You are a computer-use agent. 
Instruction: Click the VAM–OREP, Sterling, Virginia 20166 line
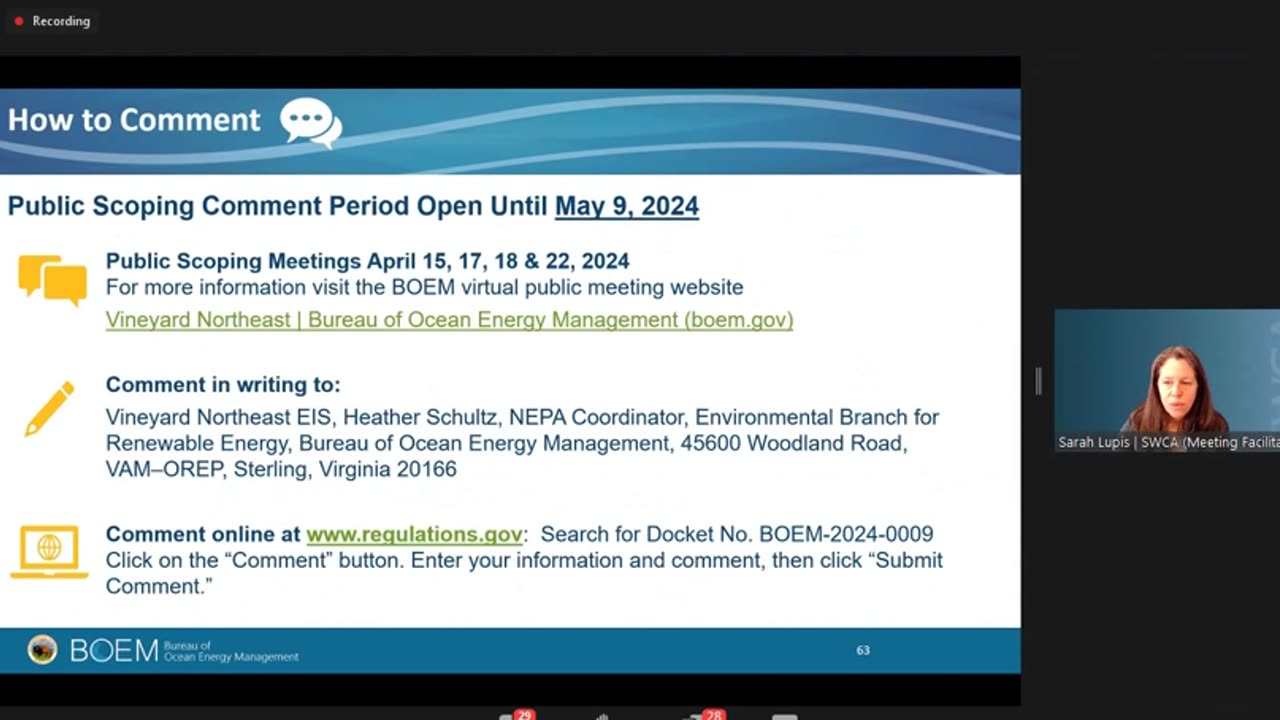click(x=281, y=469)
